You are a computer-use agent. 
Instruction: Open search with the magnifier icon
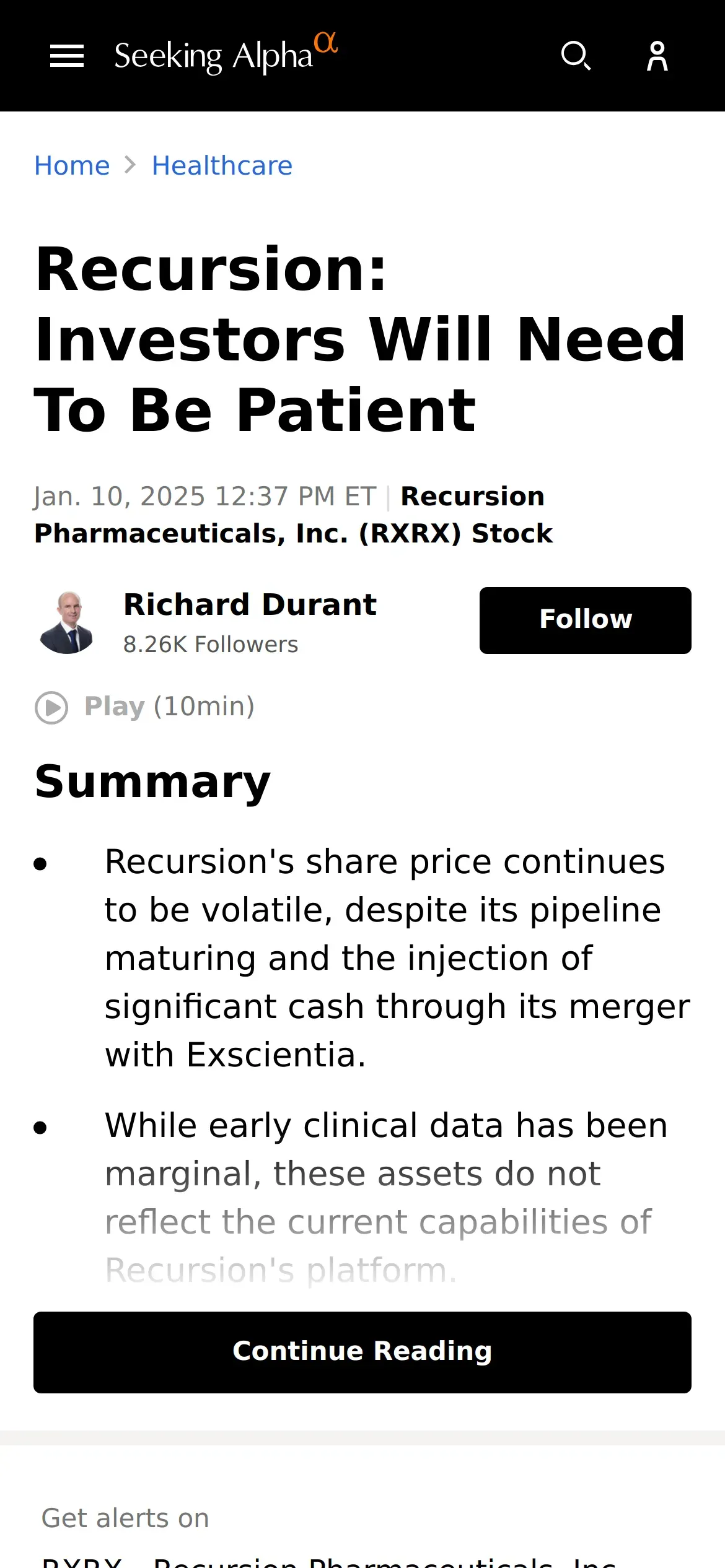coord(576,56)
